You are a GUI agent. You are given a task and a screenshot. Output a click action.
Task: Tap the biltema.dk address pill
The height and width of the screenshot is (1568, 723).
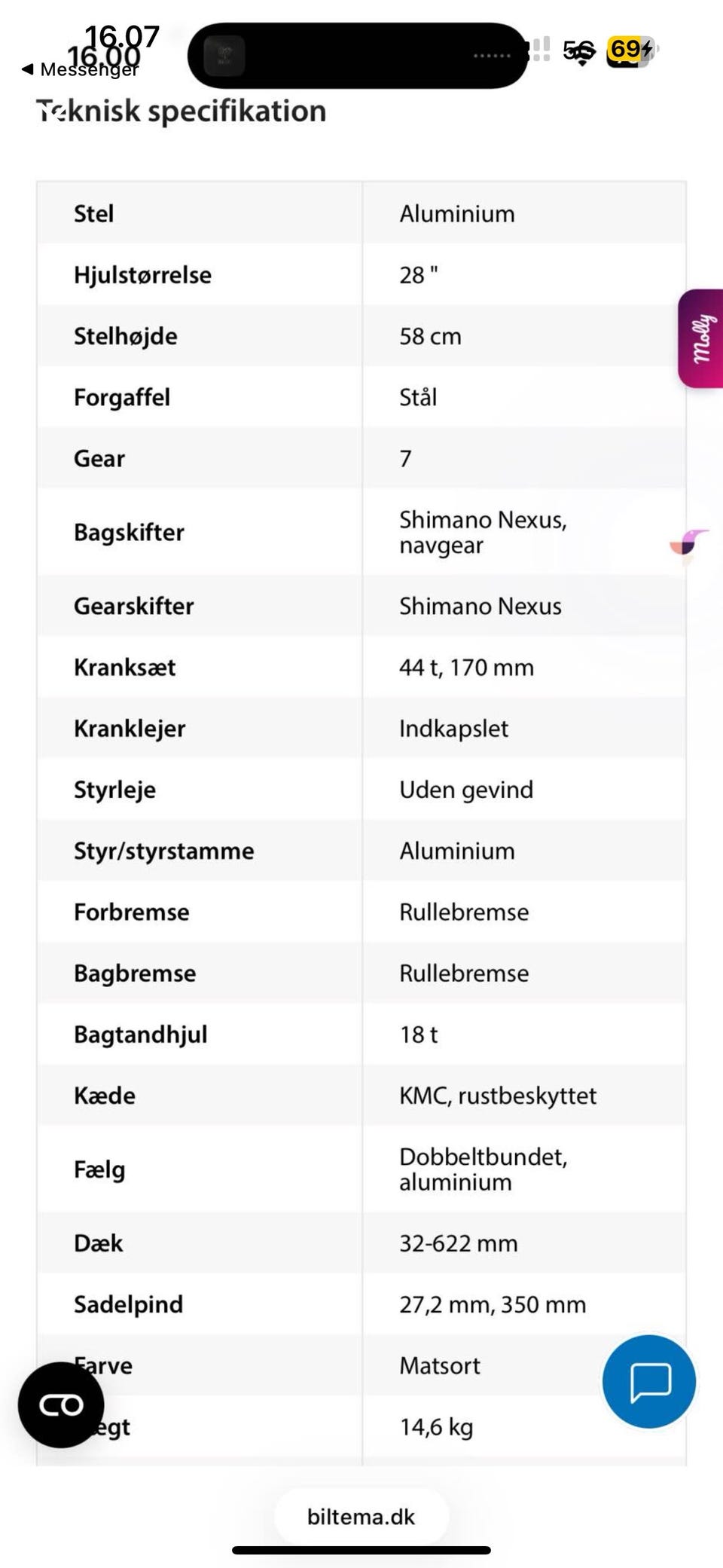361,1517
